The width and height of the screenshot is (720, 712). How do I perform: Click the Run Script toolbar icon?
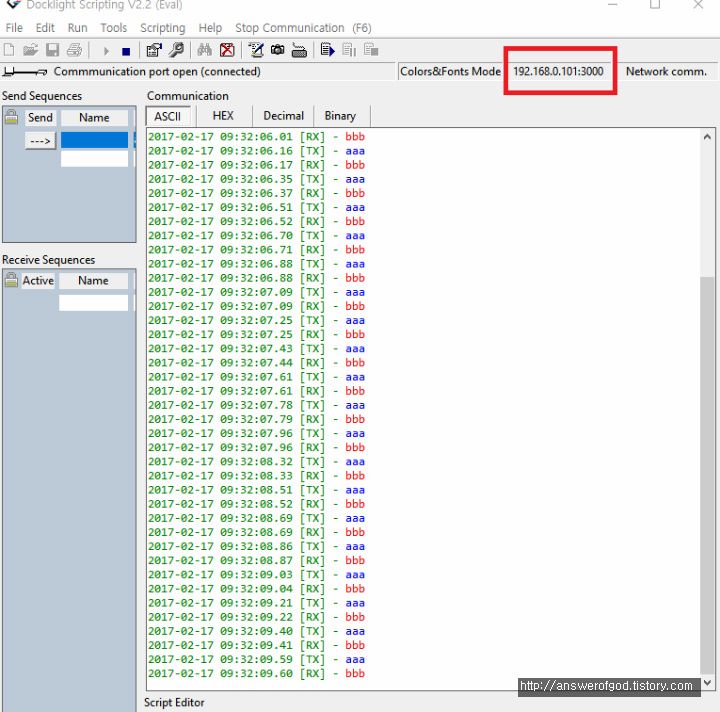coord(327,50)
